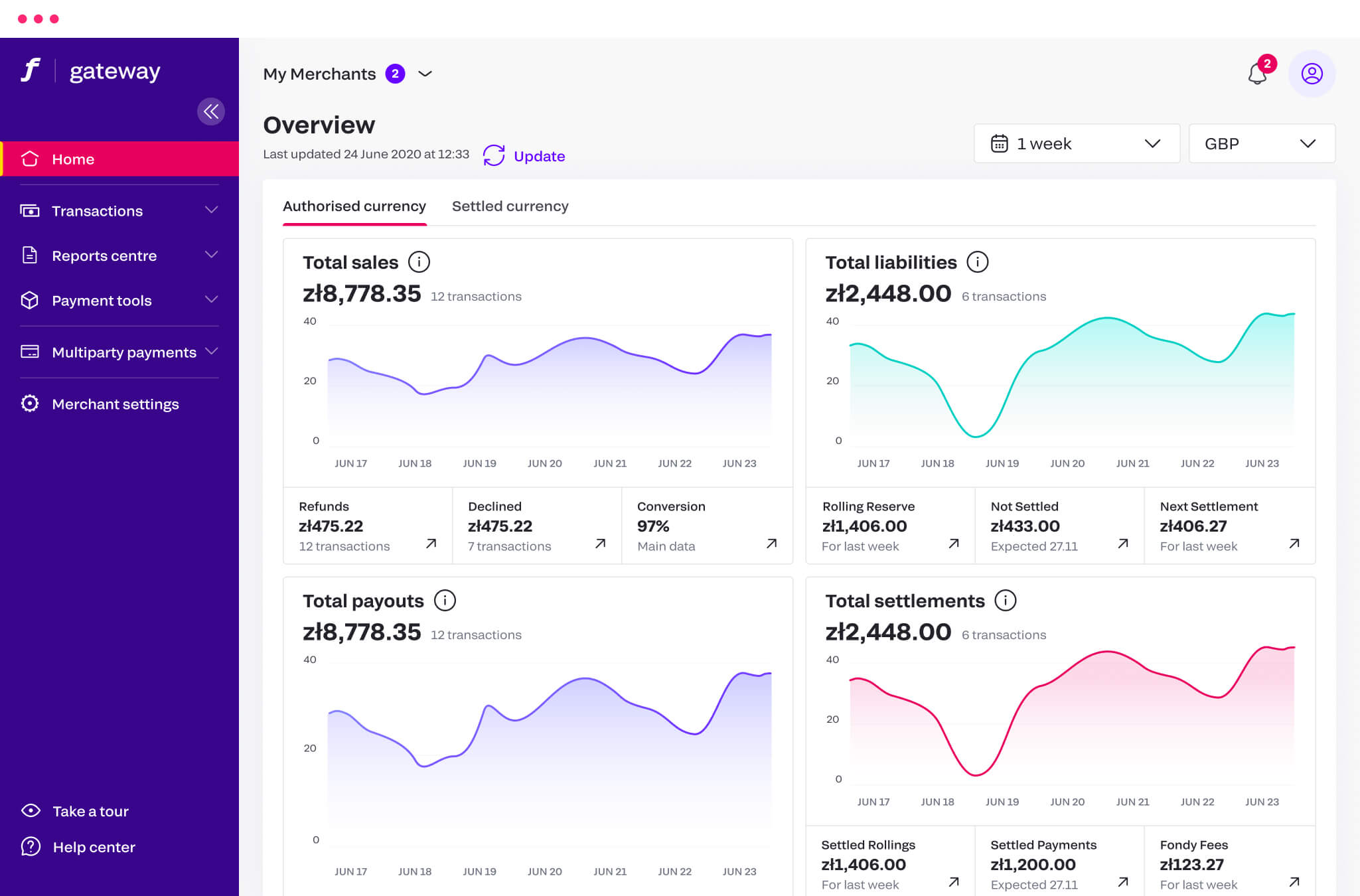Viewport: 1360px width, 896px height.
Task: Collapse sidebar with double-chevron icon
Action: [x=211, y=112]
